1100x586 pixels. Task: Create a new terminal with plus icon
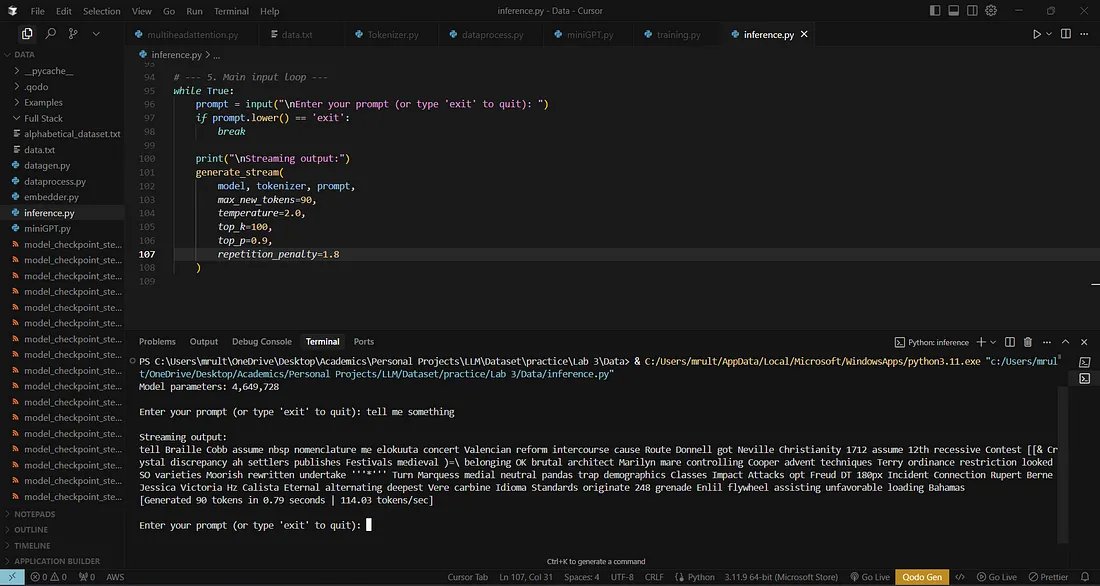pyautogui.click(x=980, y=342)
